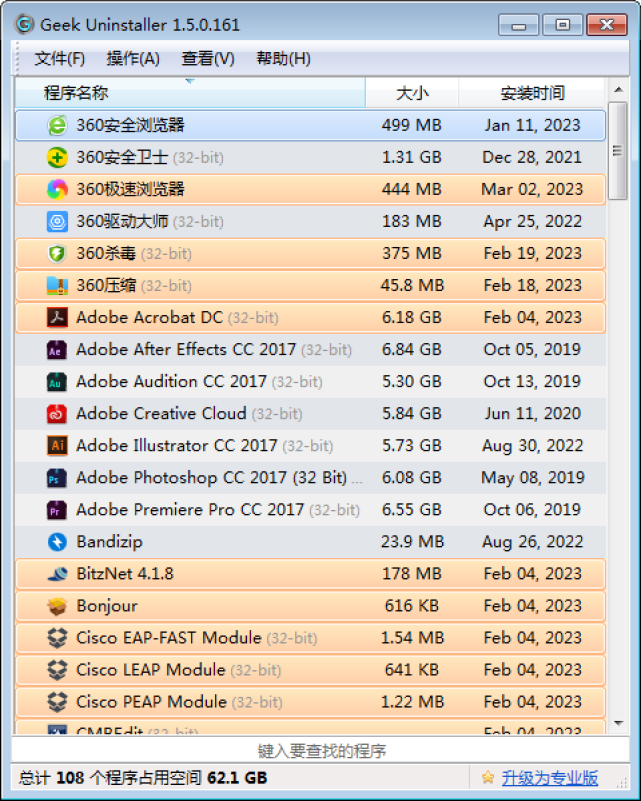This screenshot has width=641, height=801.
Task: Select the Bonjour name text
Action: point(107,606)
